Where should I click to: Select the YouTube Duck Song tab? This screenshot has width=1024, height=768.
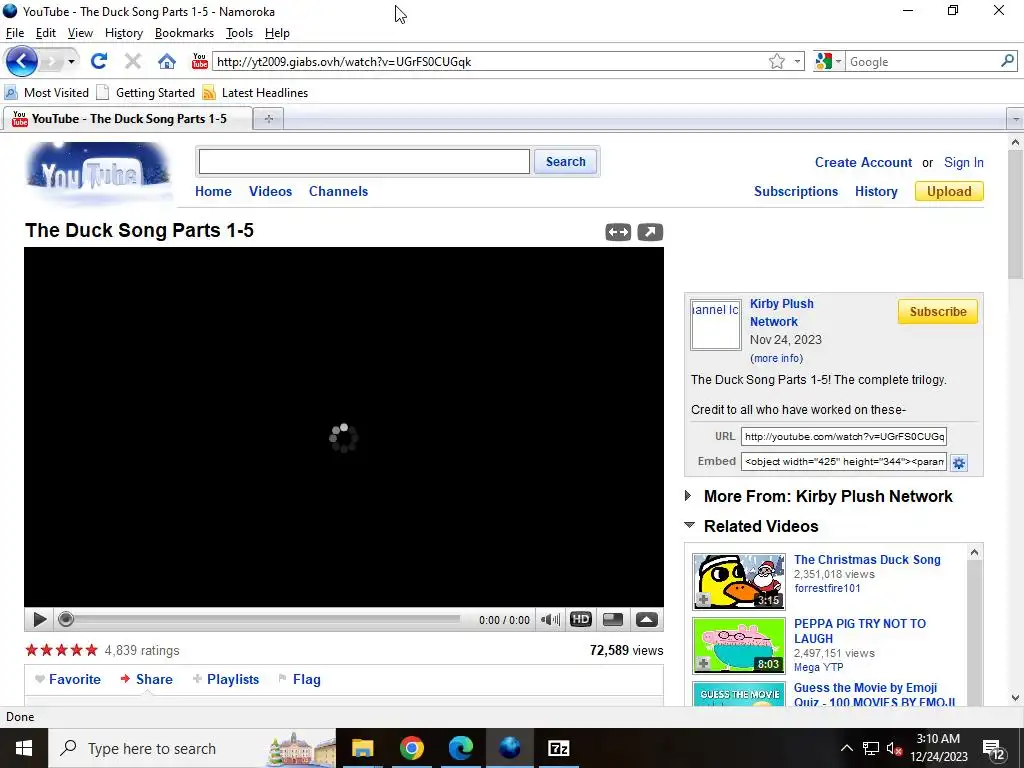point(128,119)
